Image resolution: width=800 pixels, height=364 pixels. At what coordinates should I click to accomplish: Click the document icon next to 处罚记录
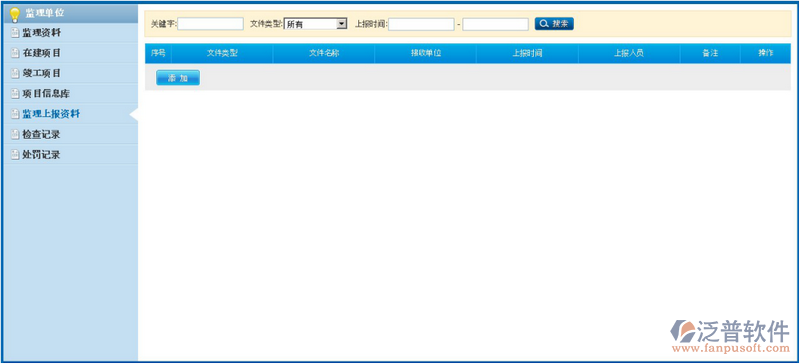click(x=15, y=155)
